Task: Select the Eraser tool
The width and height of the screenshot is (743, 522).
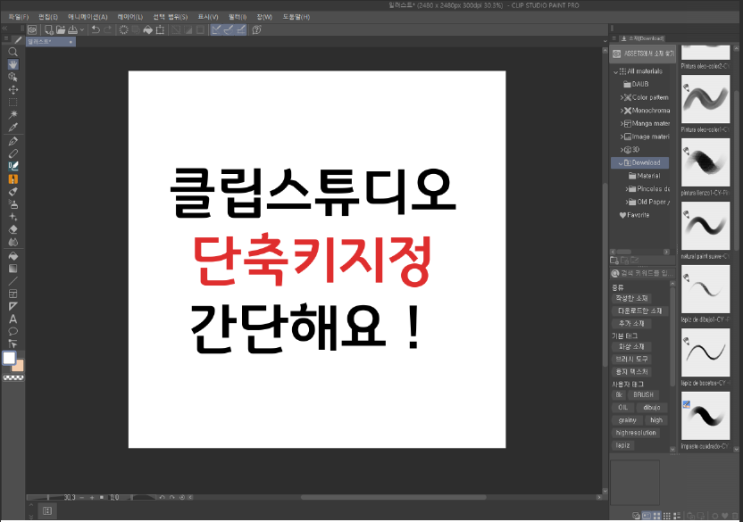Action: (x=13, y=230)
